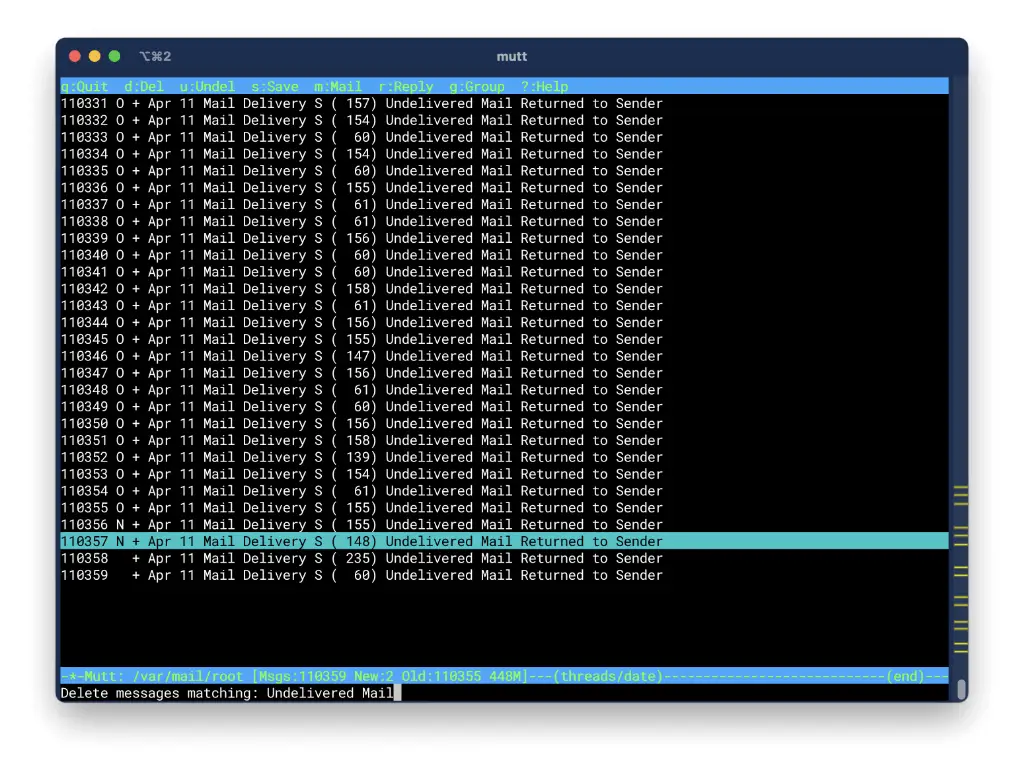Click m:Mail in the top help line
The image size is (1024, 776).
pos(338,86)
